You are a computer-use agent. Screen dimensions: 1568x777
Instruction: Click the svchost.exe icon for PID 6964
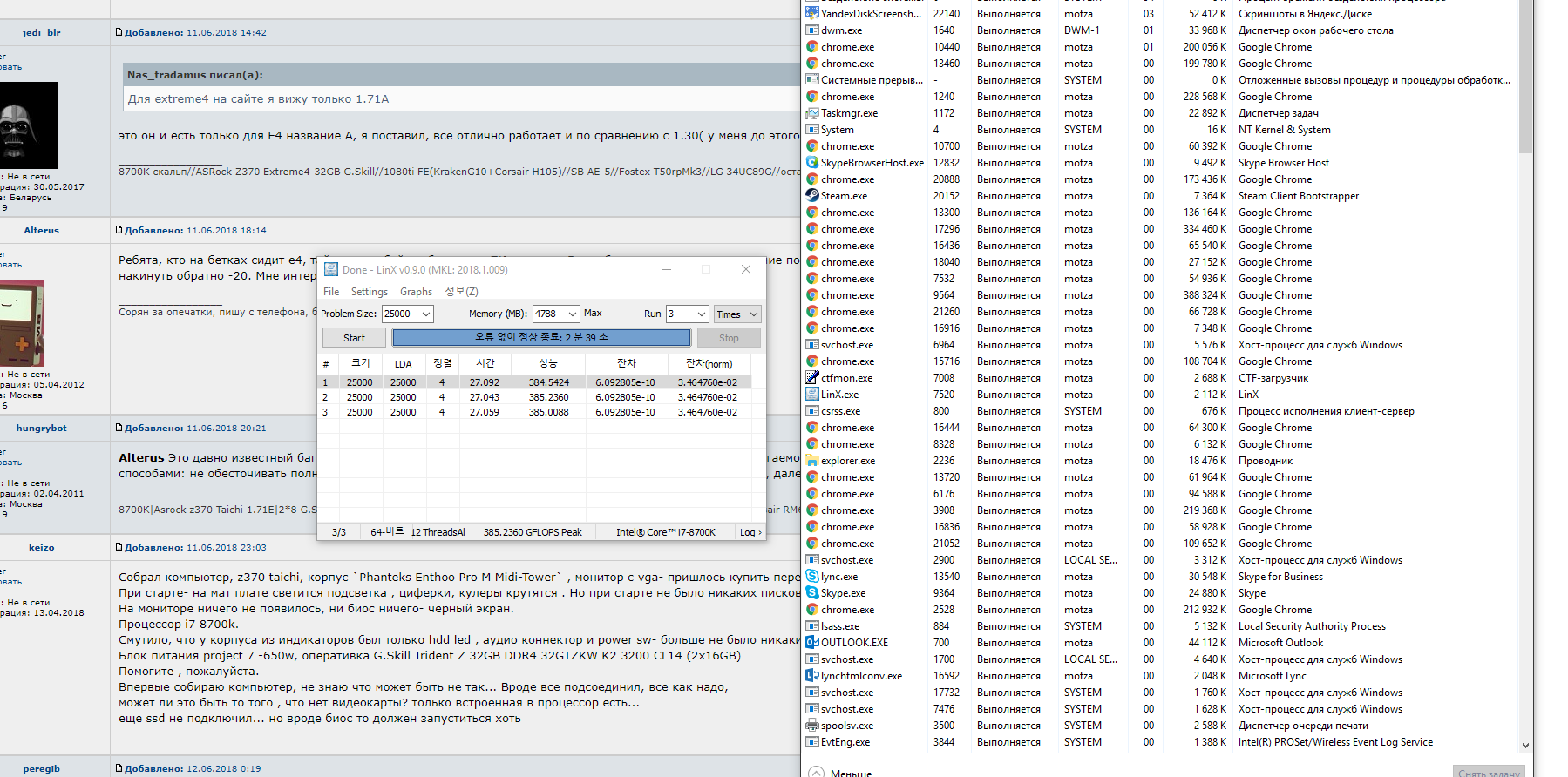click(812, 345)
